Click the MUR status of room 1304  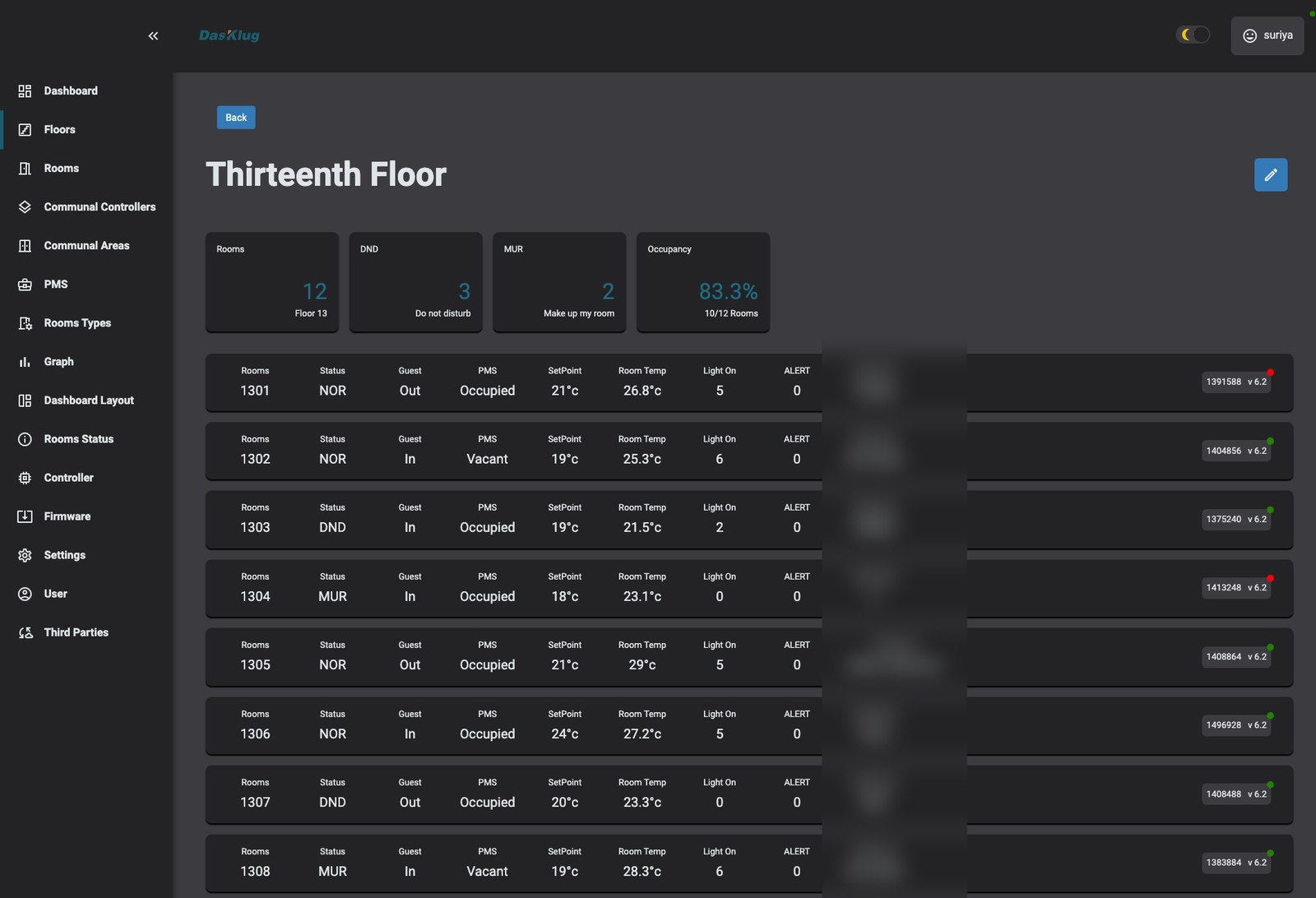pos(332,596)
